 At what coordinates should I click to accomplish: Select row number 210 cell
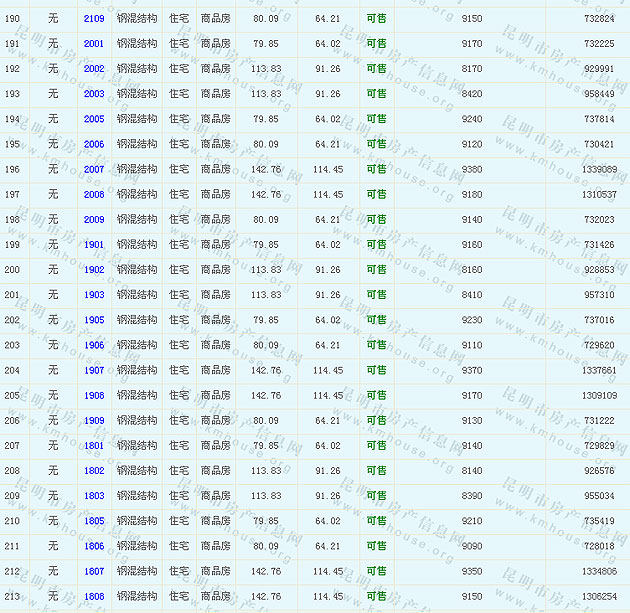12,521
